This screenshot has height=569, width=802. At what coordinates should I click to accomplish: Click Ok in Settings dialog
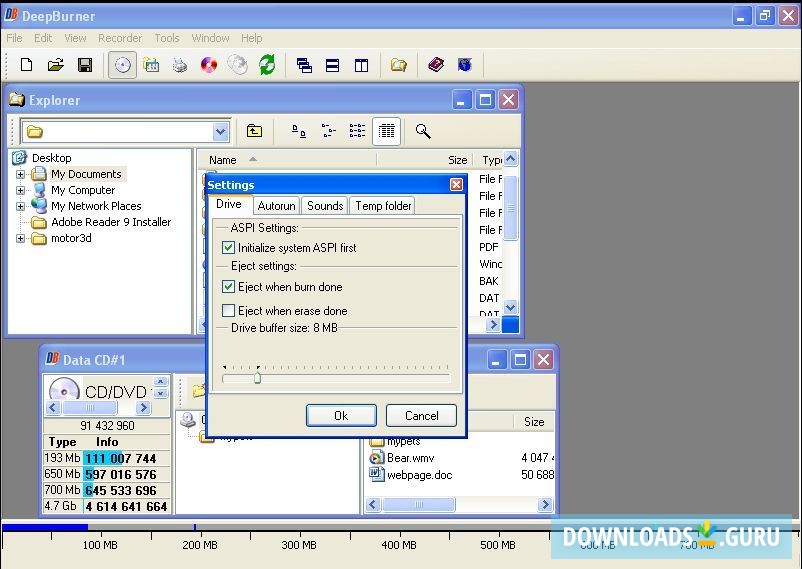(341, 415)
